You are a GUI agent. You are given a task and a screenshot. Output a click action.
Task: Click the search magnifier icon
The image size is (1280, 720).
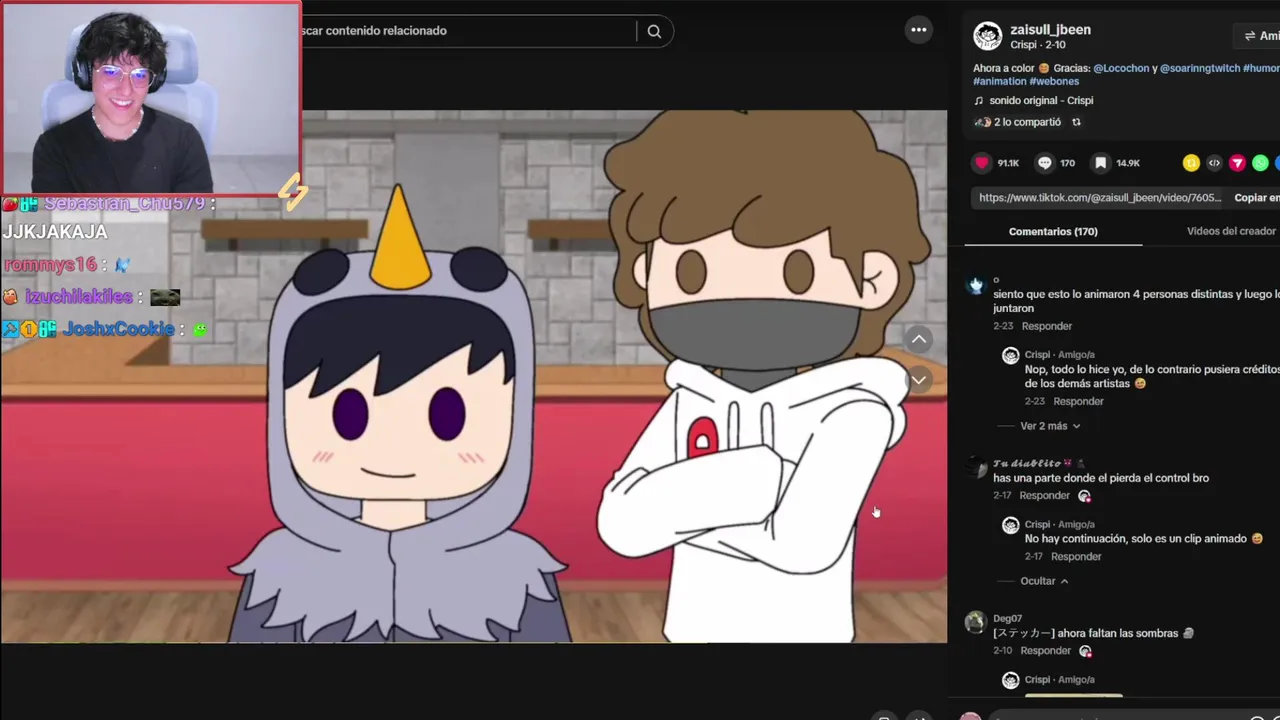click(x=654, y=31)
